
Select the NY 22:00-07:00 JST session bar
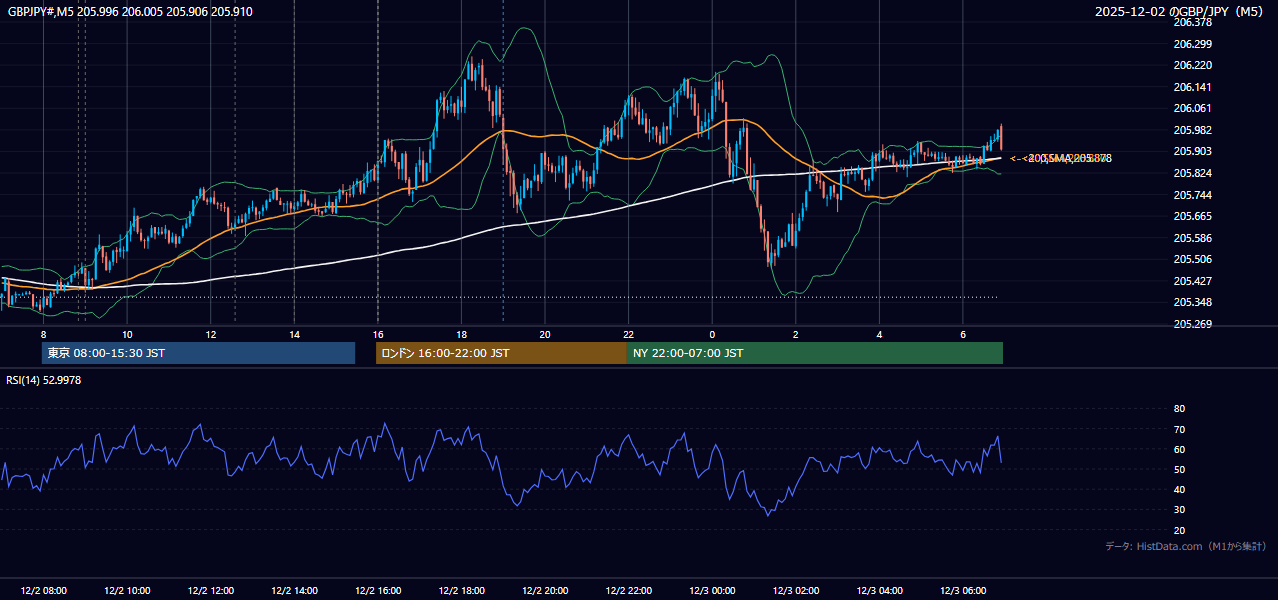coord(815,353)
